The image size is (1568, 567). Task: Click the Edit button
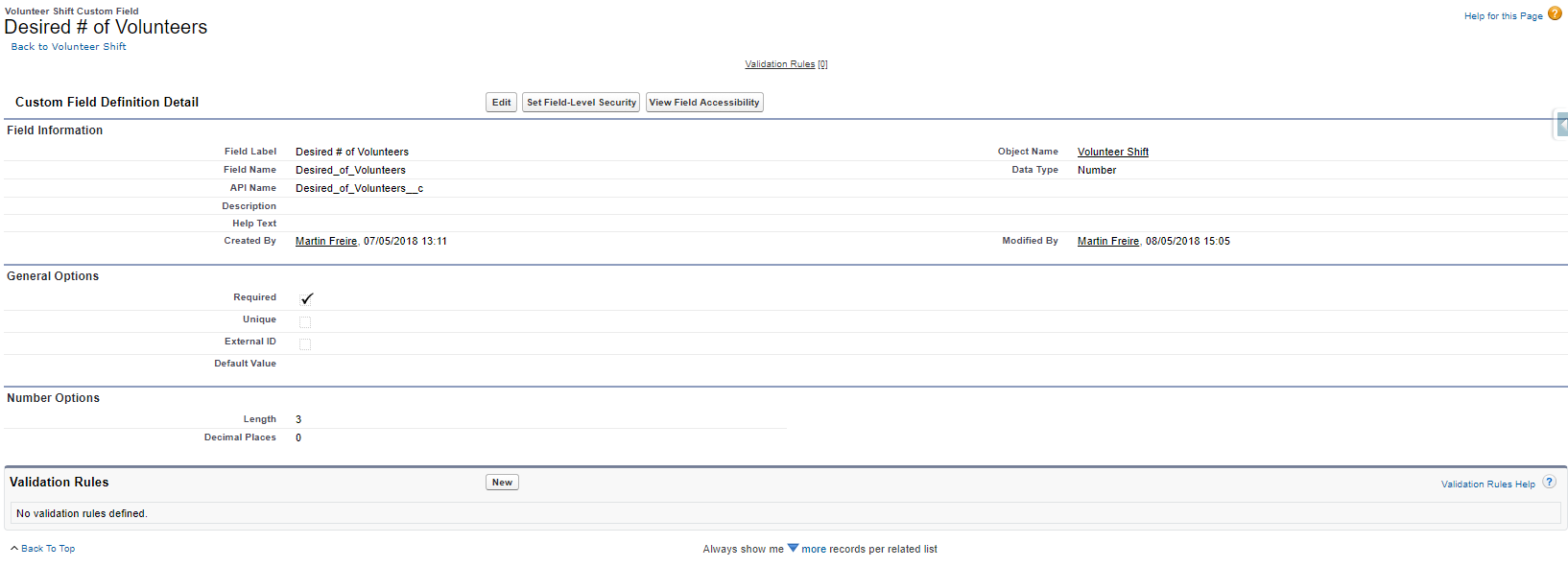[501, 103]
